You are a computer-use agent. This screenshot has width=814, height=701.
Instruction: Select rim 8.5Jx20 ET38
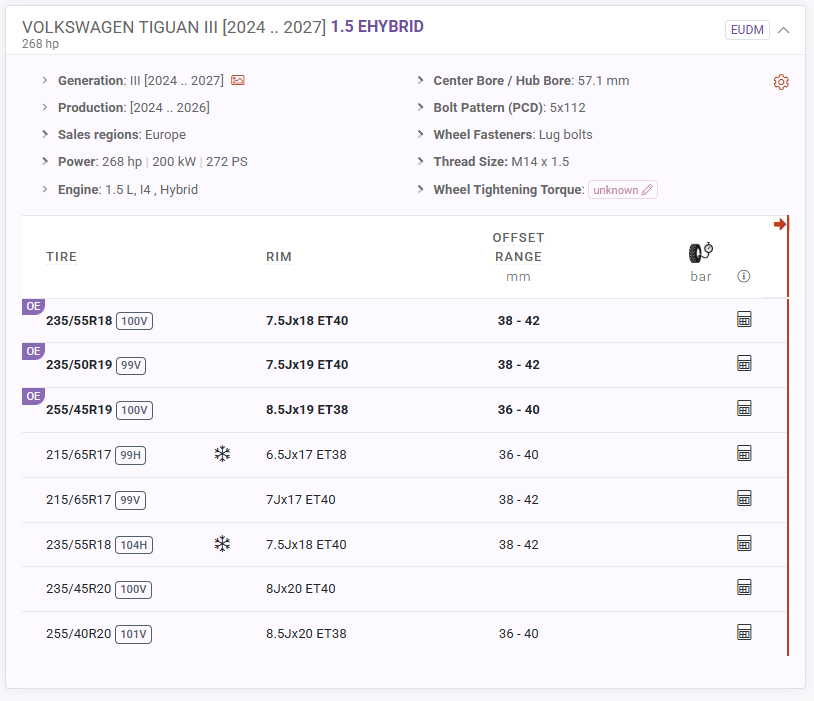click(306, 634)
